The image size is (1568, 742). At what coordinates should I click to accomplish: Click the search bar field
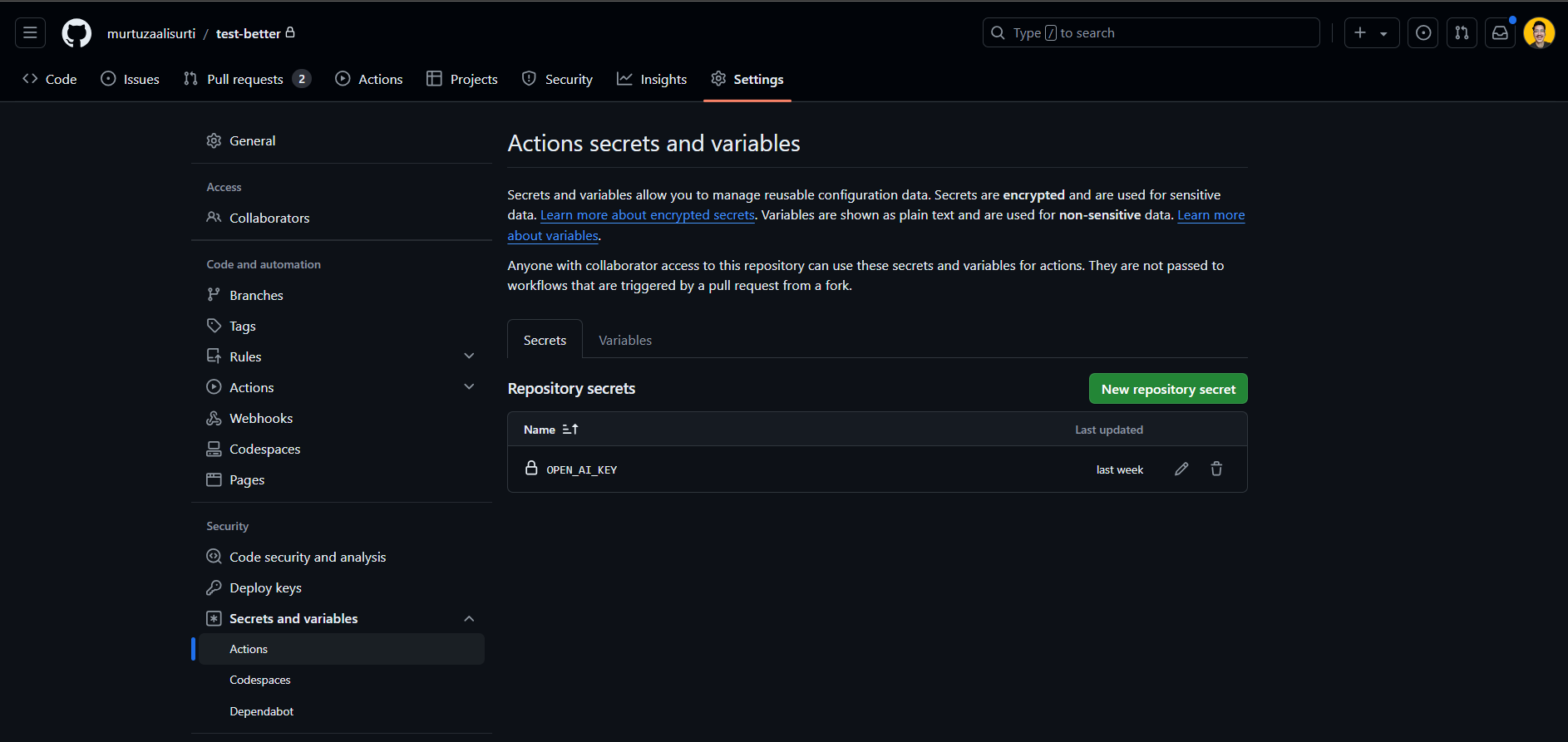tap(1151, 33)
